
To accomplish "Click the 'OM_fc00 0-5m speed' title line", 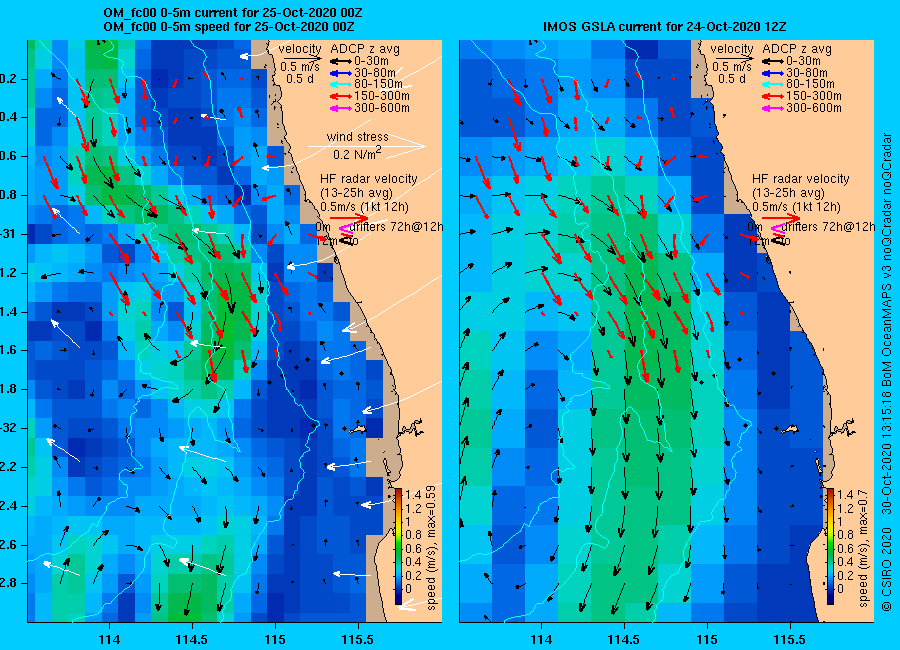I will click(228, 26).
